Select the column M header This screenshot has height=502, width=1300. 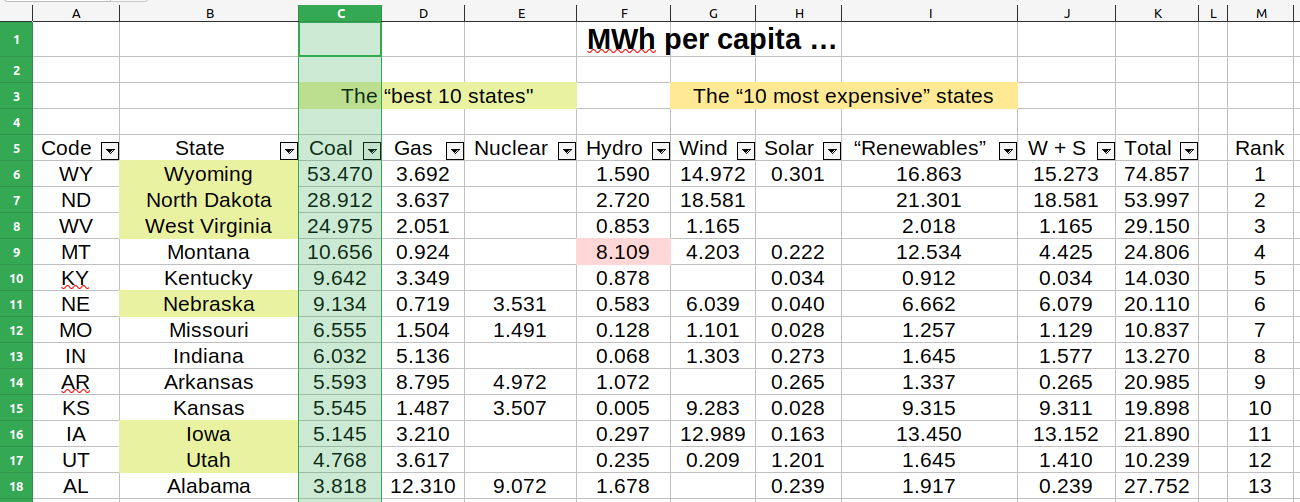pos(1259,13)
